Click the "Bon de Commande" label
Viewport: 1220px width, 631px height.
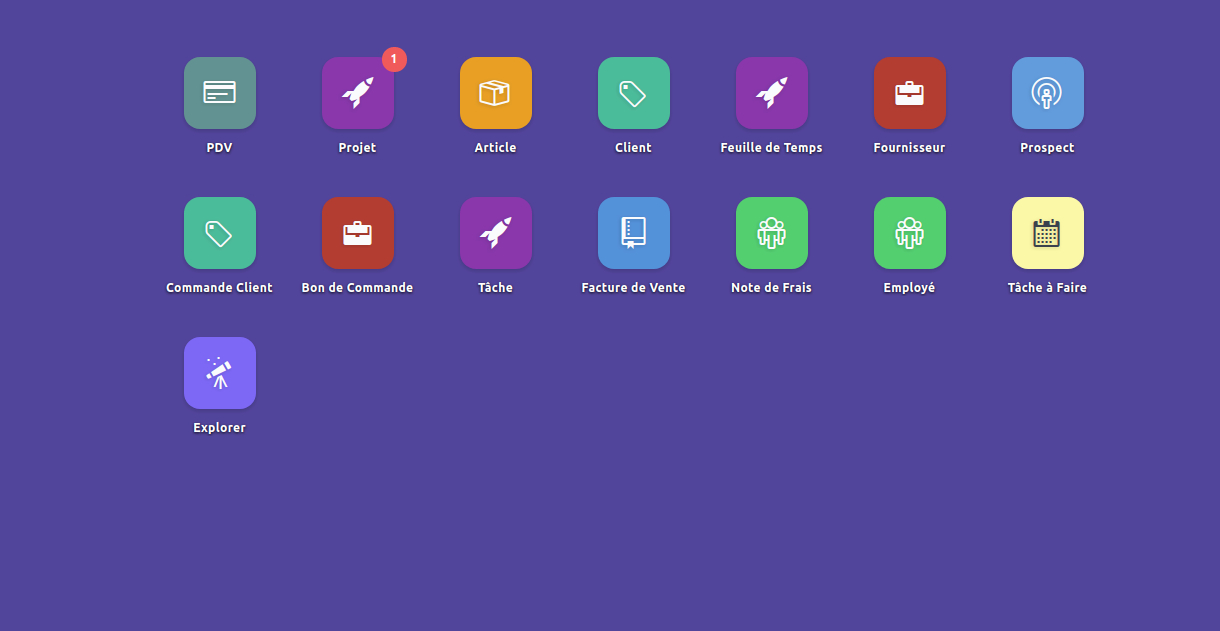tap(358, 288)
